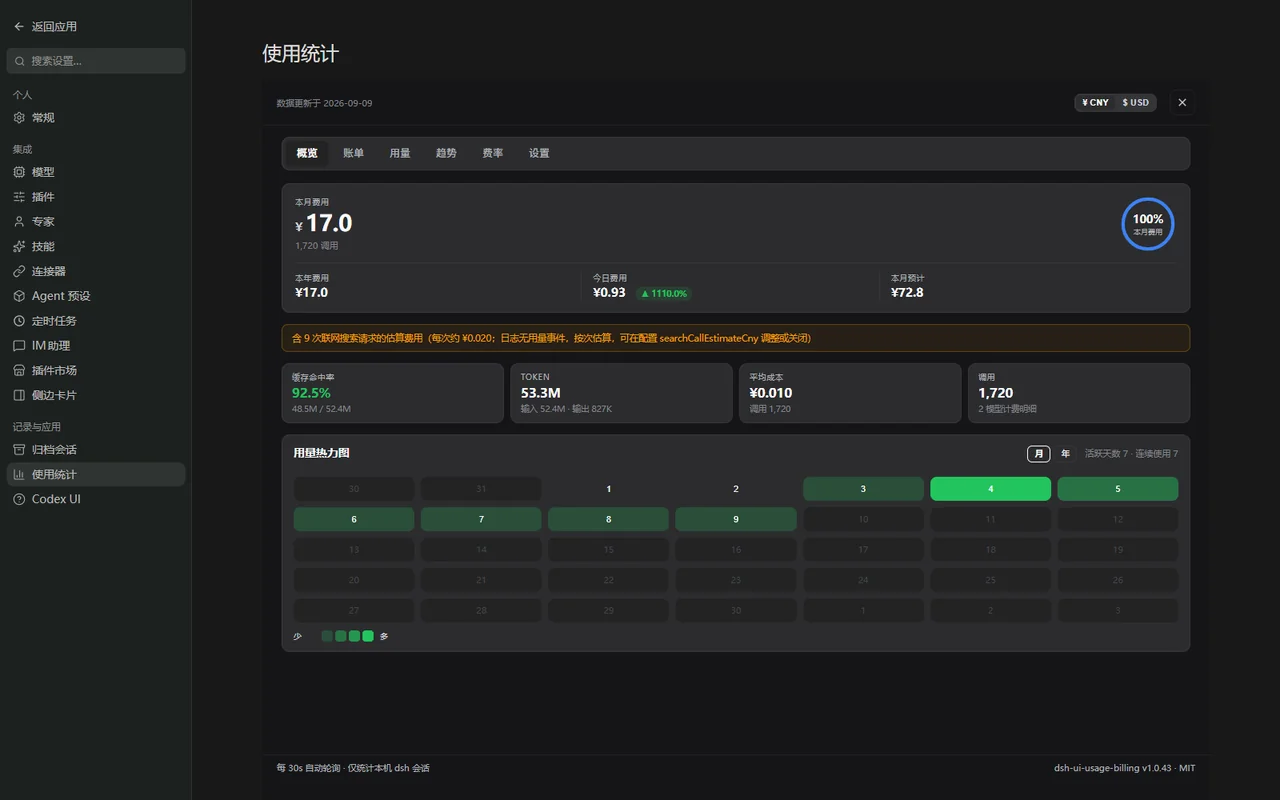
Task: Select the 专家 person icon
Action: click(x=19, y=222)
